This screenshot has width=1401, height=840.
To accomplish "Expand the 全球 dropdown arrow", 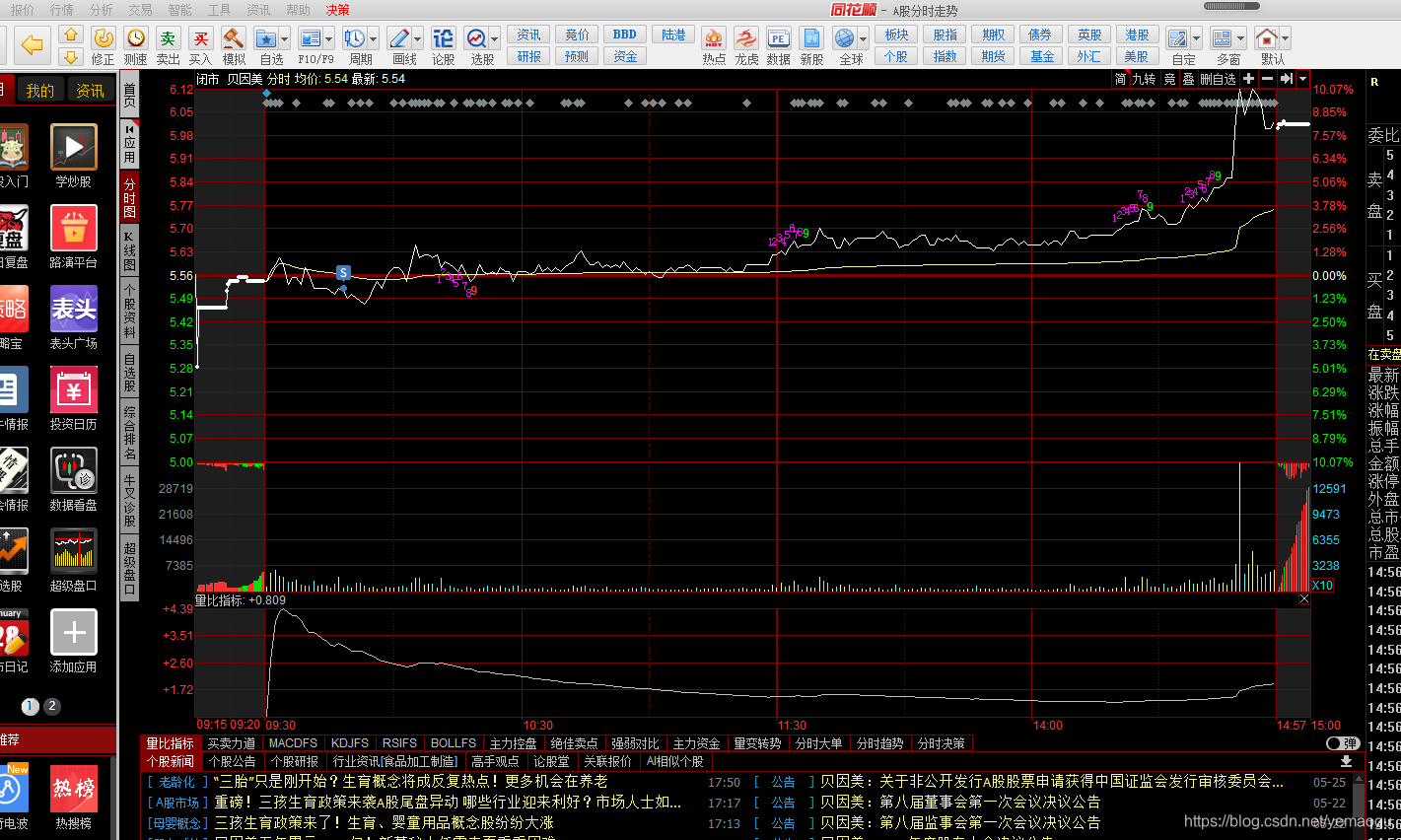I will 864,39.
